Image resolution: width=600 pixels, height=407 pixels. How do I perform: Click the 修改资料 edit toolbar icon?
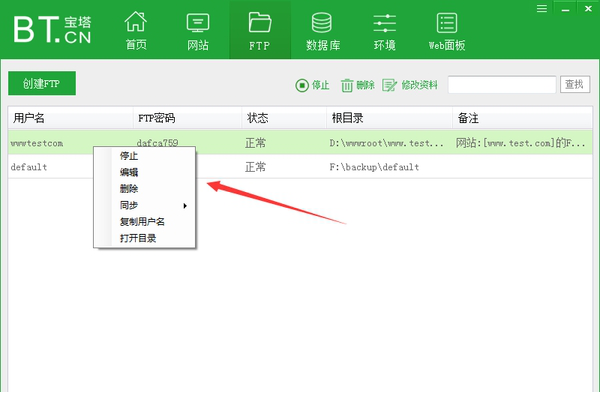pyautogui.click(x=389, y=86)
